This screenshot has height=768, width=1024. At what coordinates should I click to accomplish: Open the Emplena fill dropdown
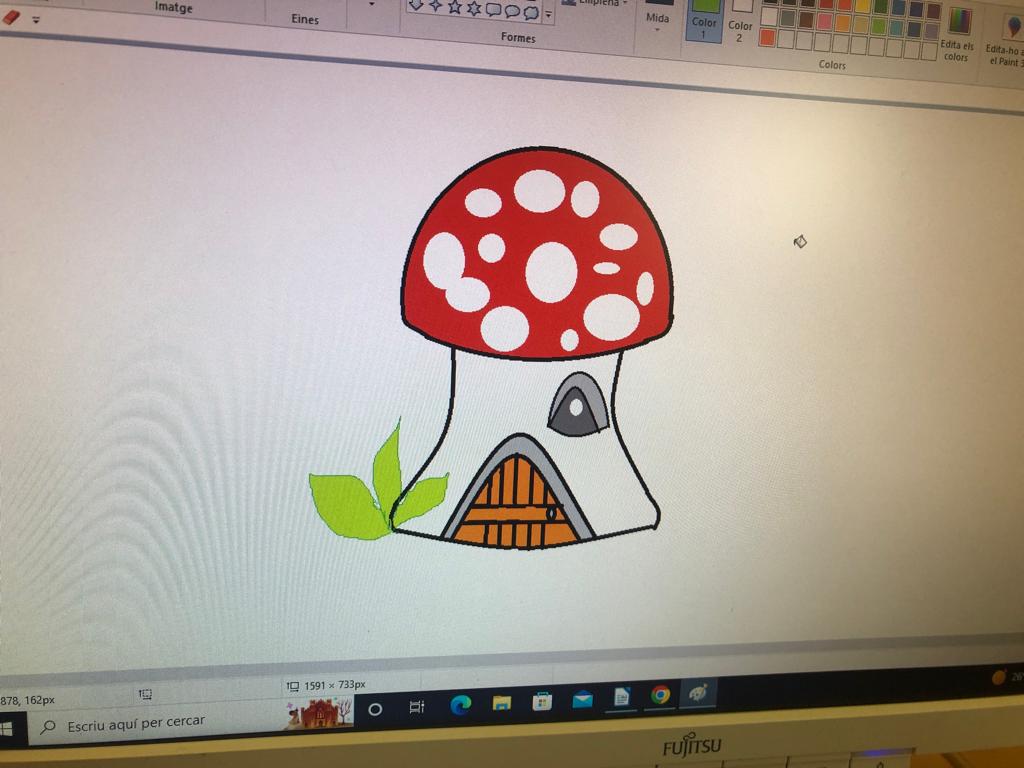click(598, 3)
